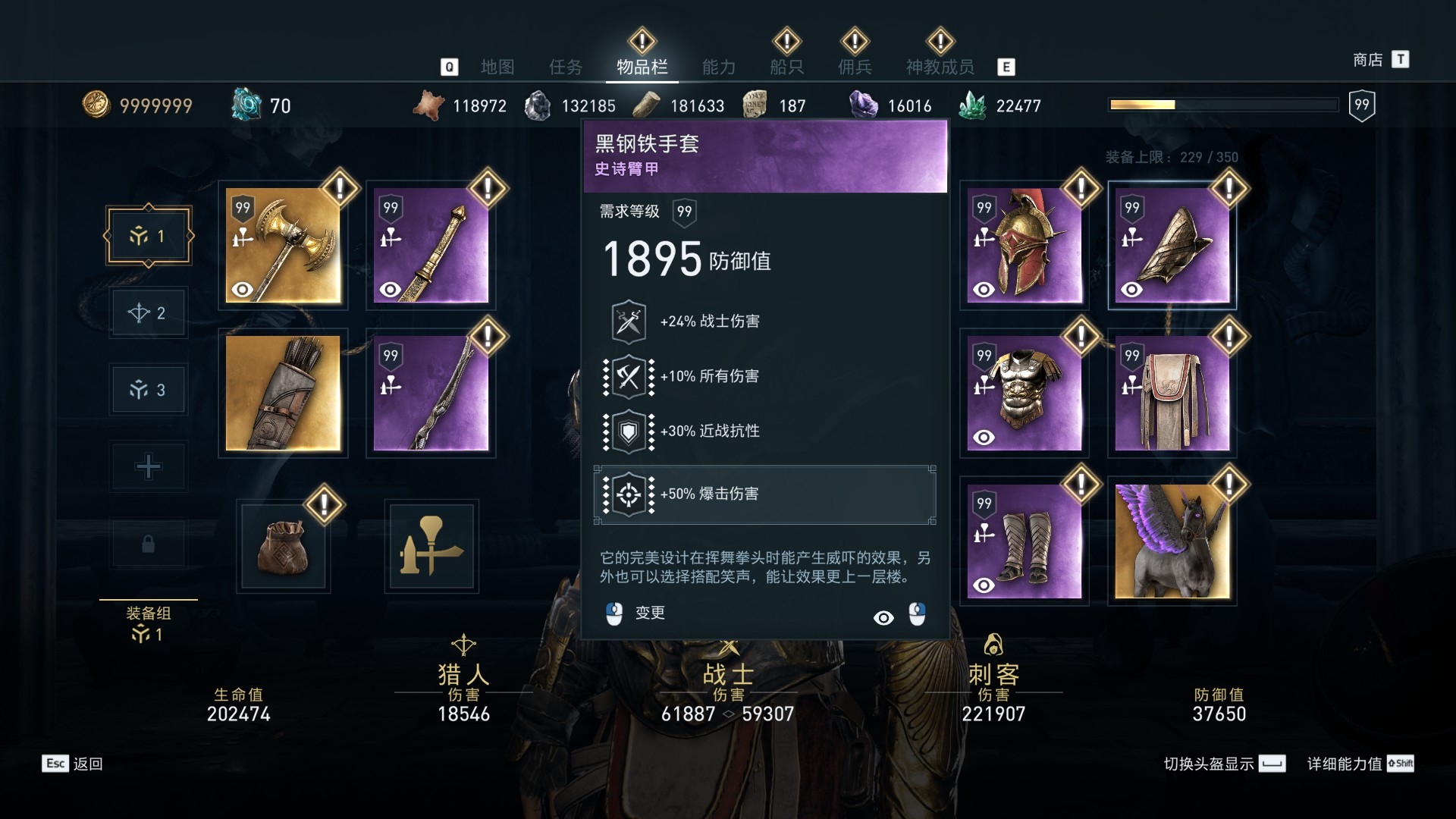Toggle the eye visibility icon in the tooltip

(883, 618)
